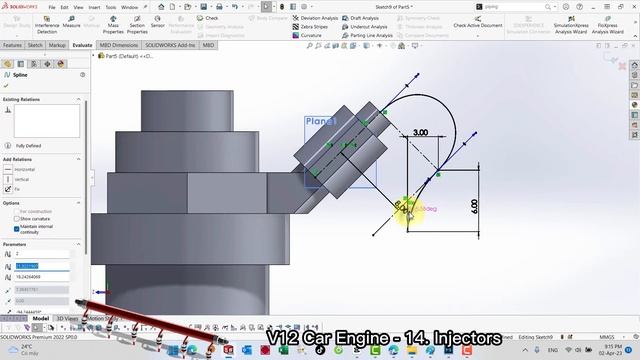
Task: Launch FloXpress Analysis Wizard
Action: [607, 25]
